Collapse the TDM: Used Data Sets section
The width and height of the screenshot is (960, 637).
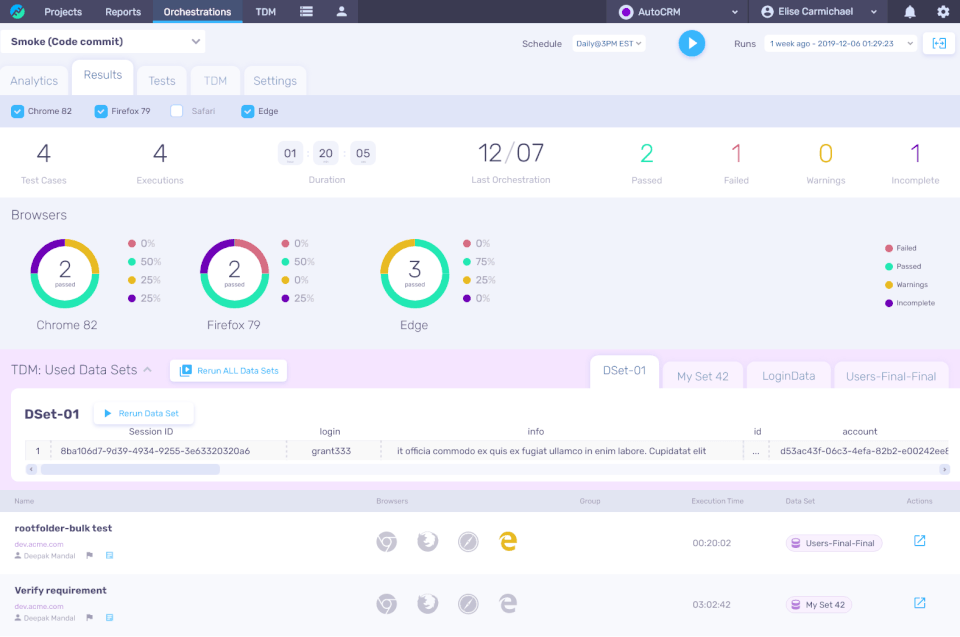(148, 370)
